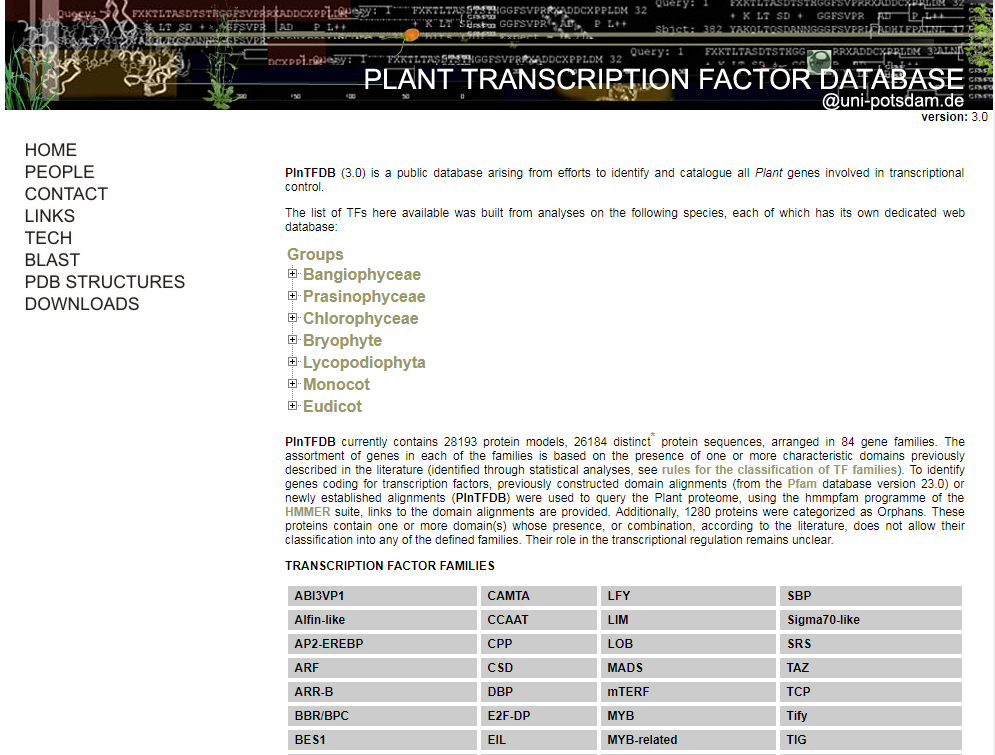This screenshot has width=995, height=755.
Task: Expand the Chlorophyceae group node
Action: 292,318
